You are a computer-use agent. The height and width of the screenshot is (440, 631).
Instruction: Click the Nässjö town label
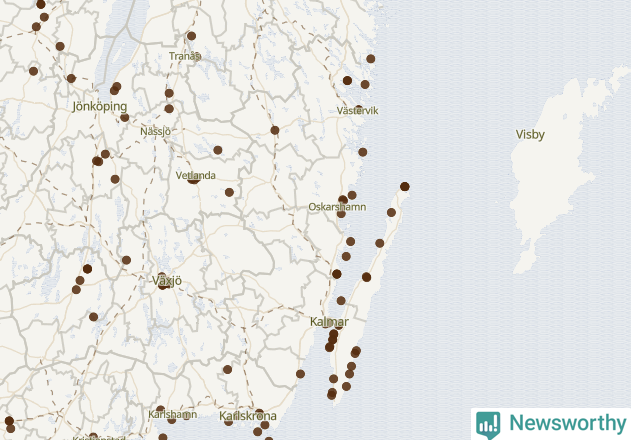pyautogui.click(x=155, y=132)
